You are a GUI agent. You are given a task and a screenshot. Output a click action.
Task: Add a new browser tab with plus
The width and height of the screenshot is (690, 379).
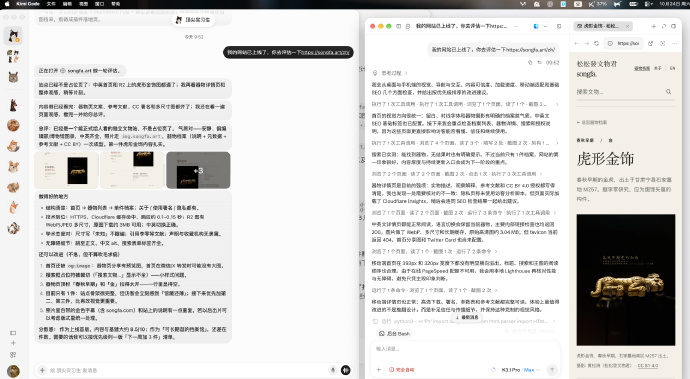[x=653, y=26]
